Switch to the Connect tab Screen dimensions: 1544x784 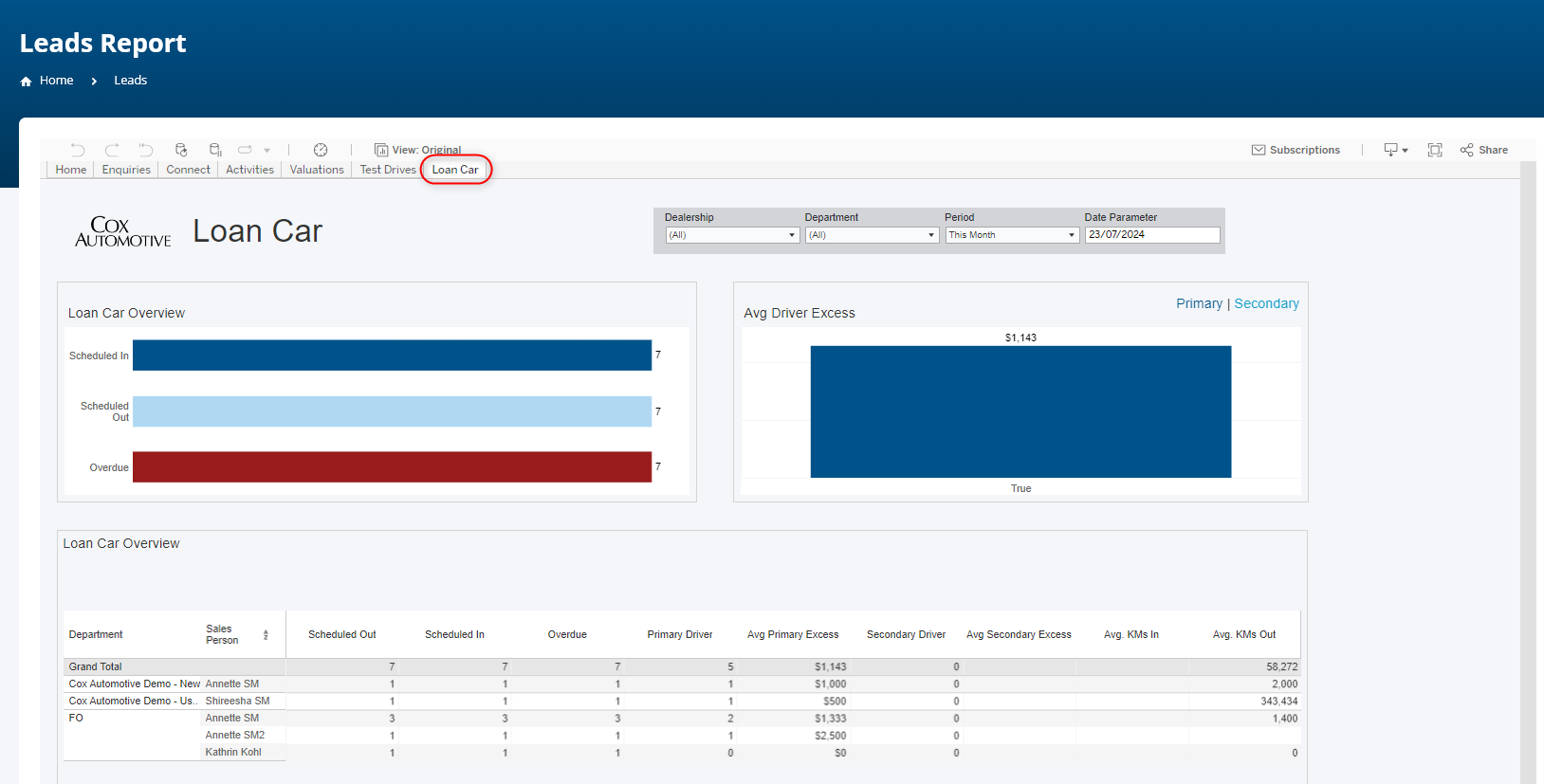(x=188, y=170)
